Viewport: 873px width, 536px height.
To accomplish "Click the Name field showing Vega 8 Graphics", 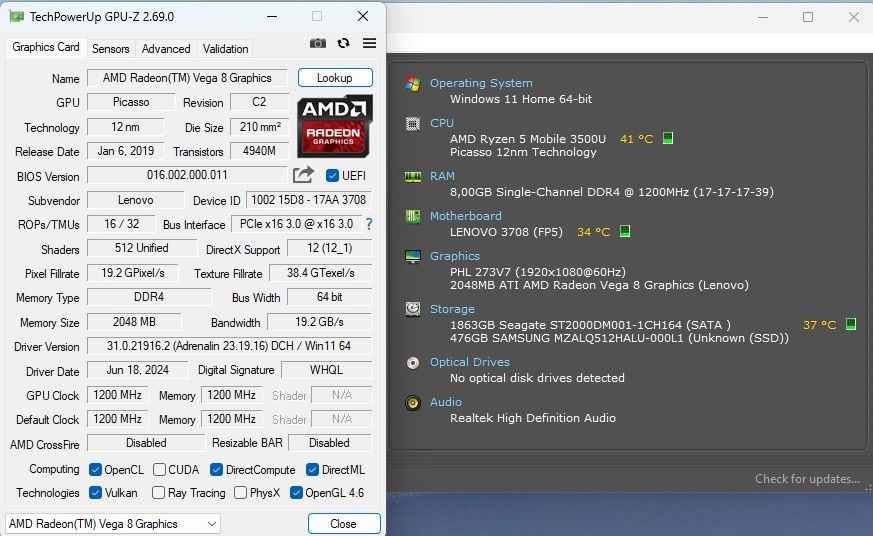I will point(187,78).
